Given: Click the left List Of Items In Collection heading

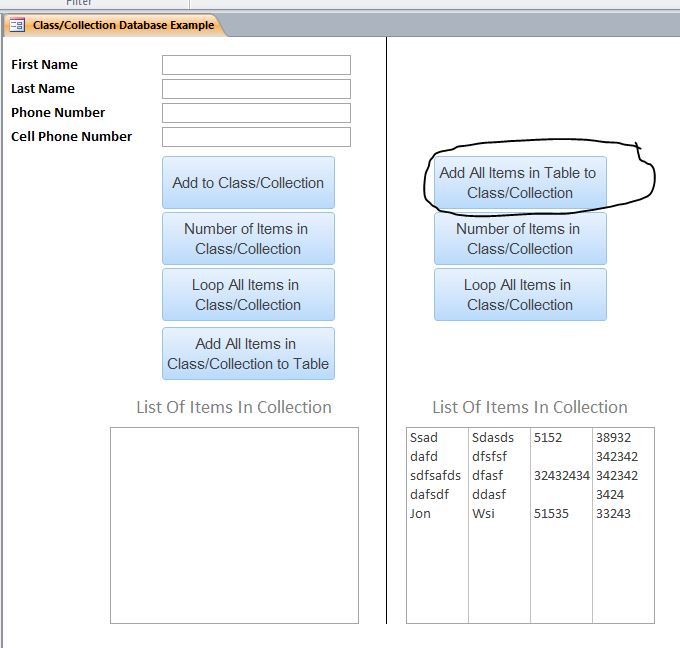Looking at the screenshot, I should (x=234, y=407).
